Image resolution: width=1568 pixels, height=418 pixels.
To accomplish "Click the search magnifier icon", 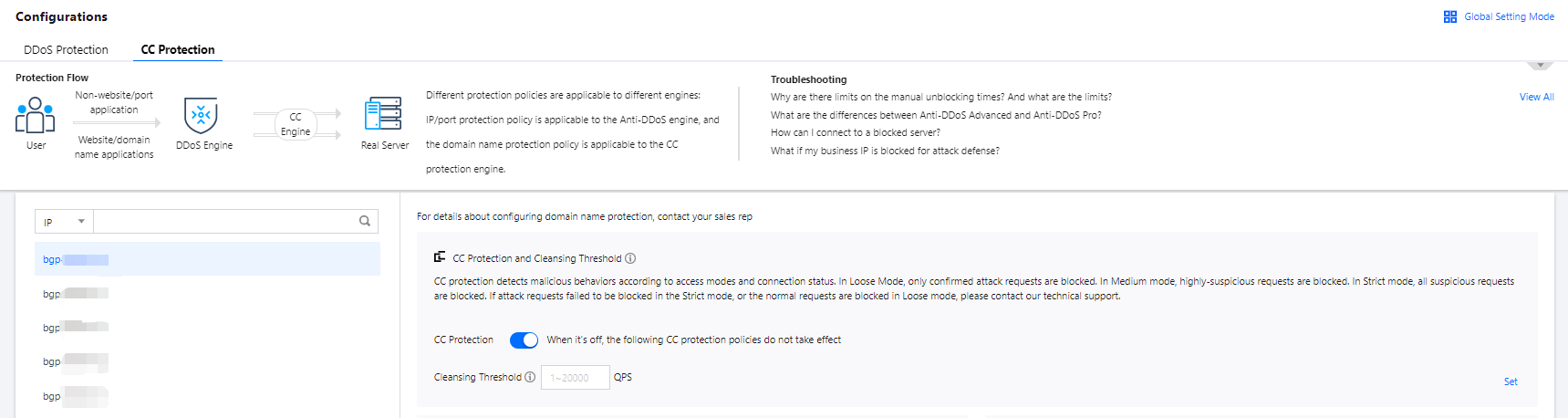I will click(365, 221).
